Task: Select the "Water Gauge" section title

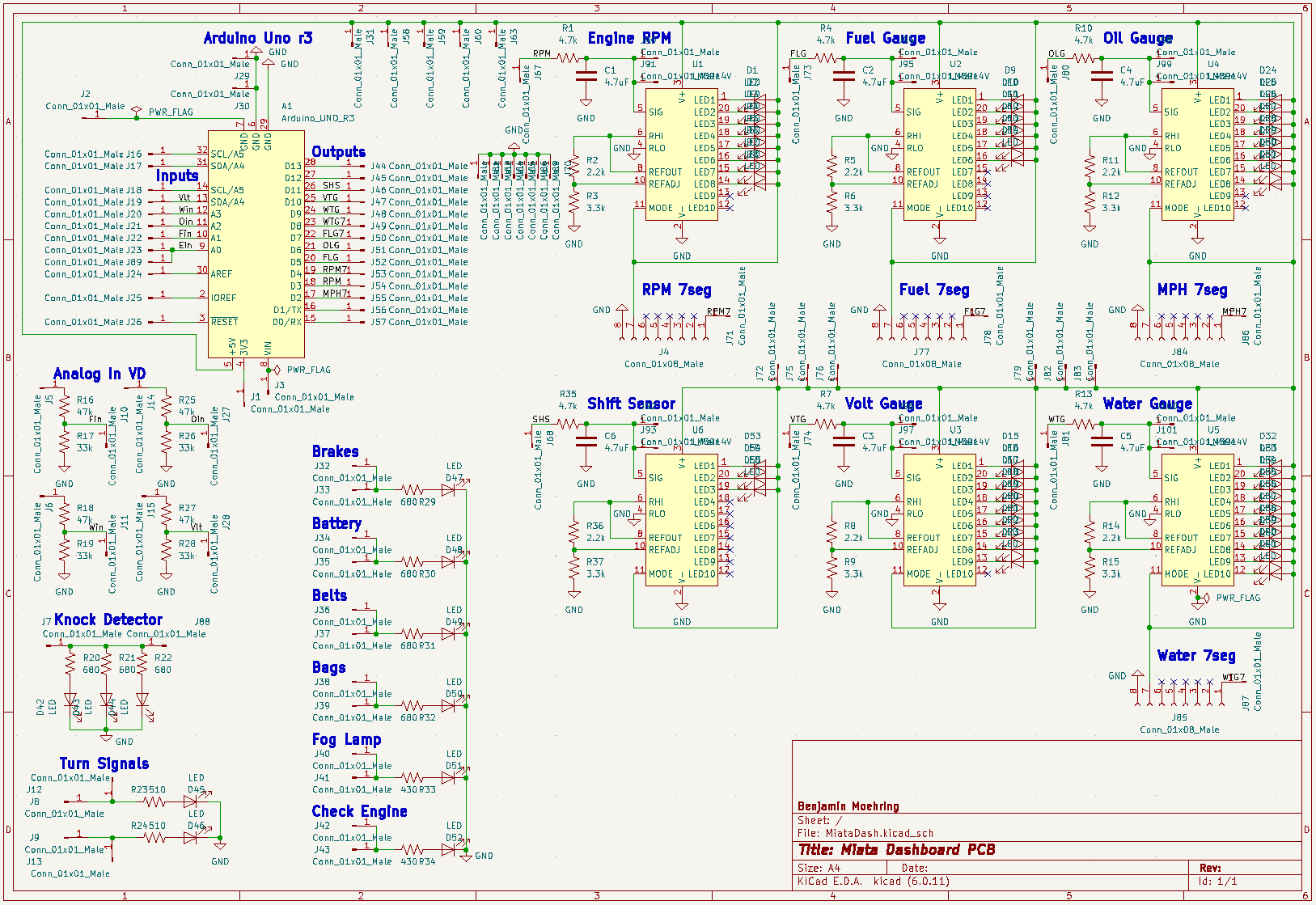Action: (1148, 404)
